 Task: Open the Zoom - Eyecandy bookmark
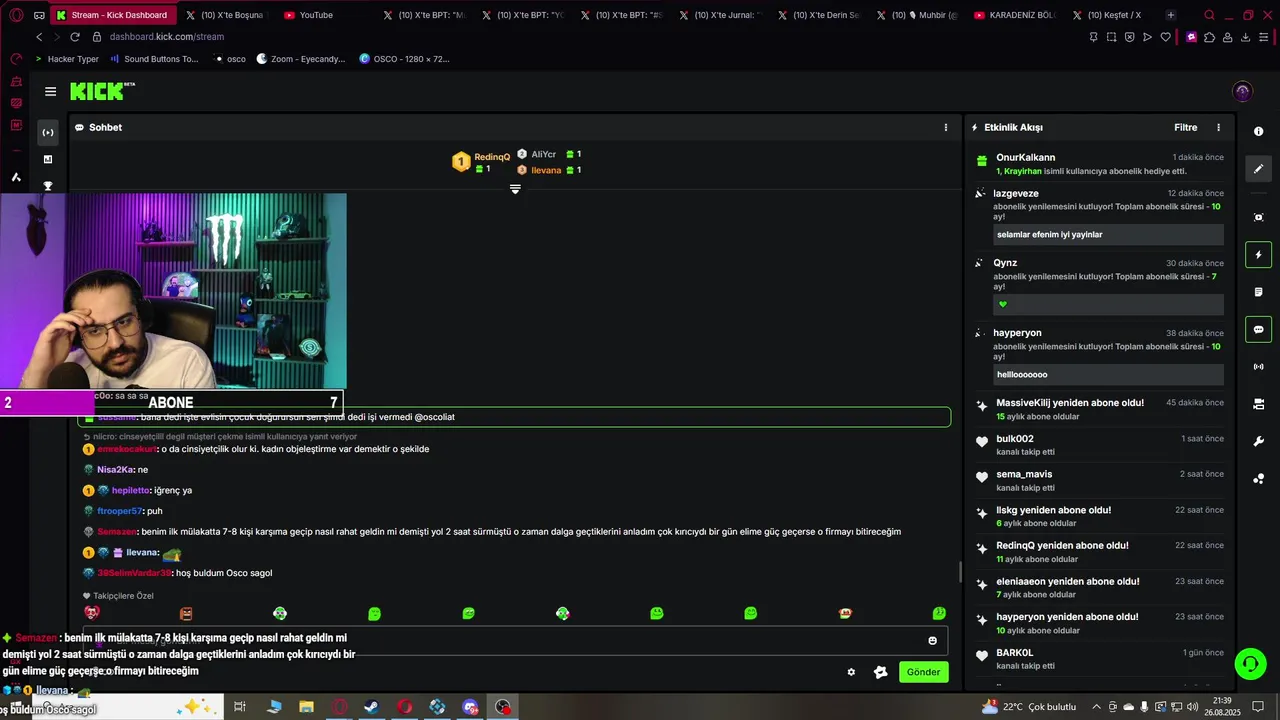[x=301, y=59]
